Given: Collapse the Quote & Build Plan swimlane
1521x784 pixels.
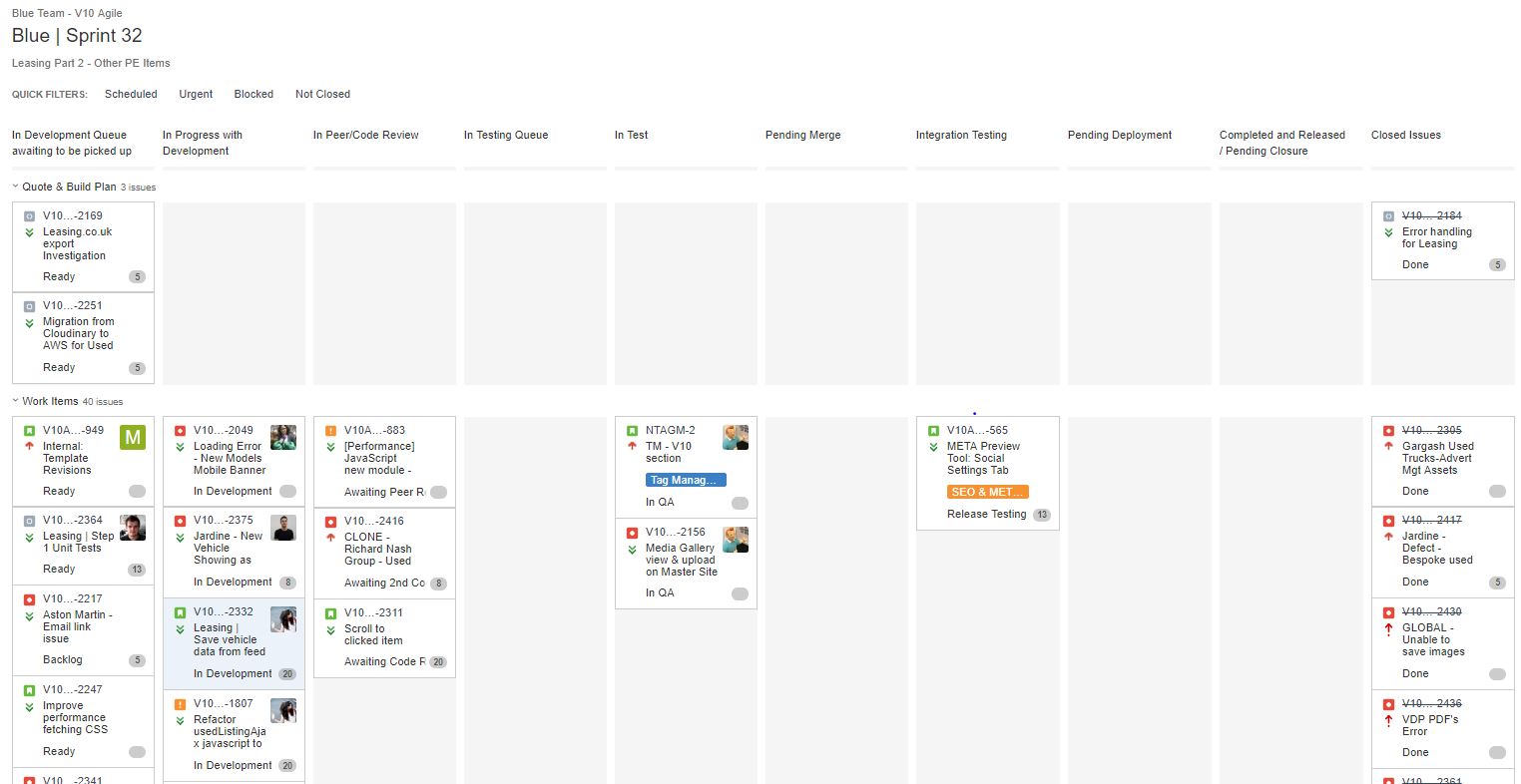Looking at the screenshot, I should click(x=15, y=187).
